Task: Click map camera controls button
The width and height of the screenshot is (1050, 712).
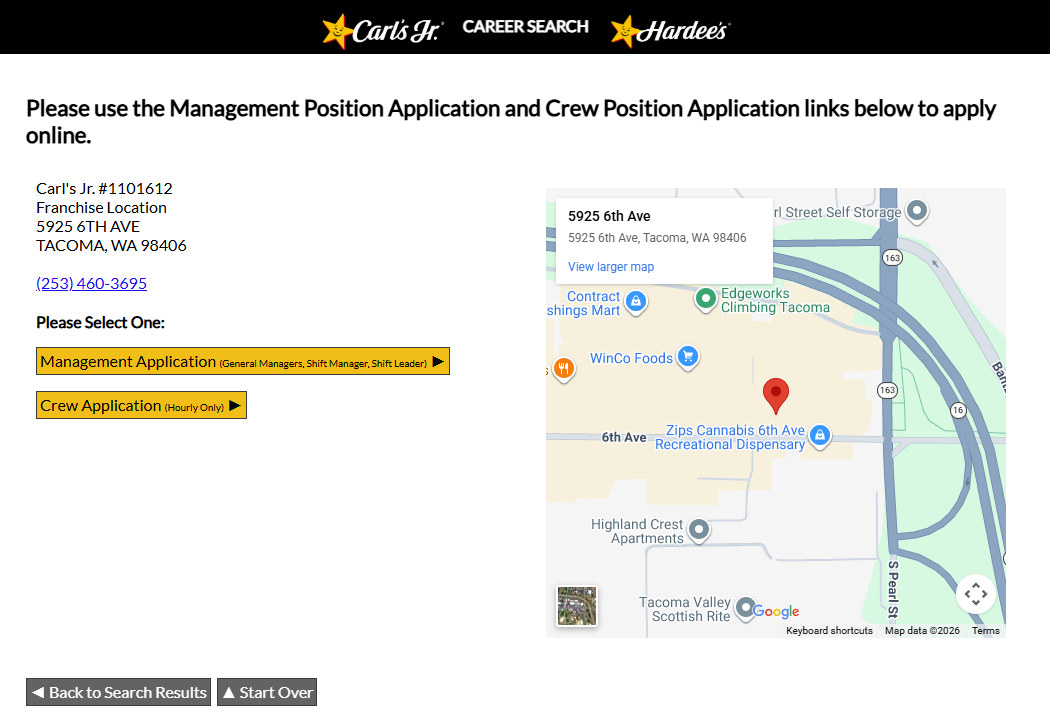Action: pos(976,593)
